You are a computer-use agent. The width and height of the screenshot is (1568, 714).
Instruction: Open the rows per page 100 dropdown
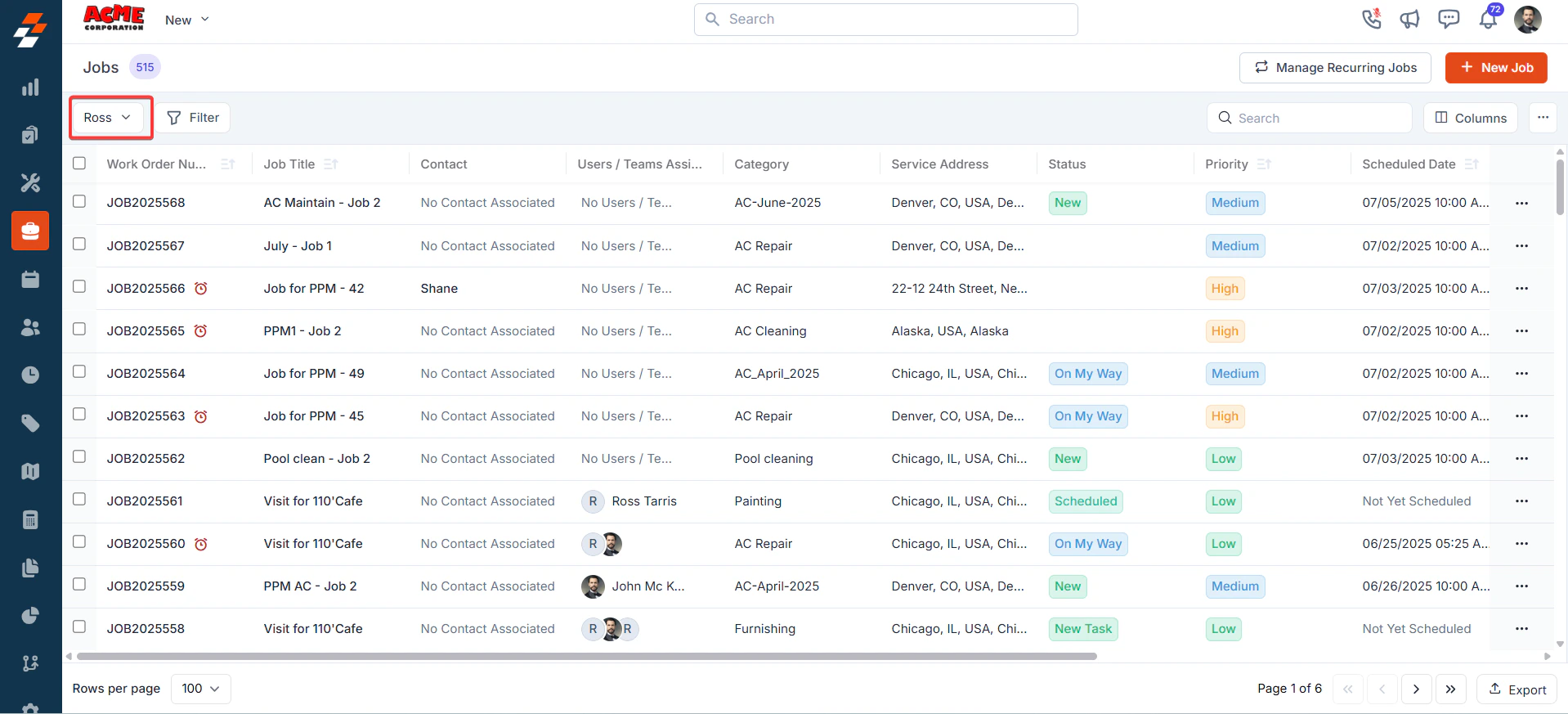pyautogui.click(x=201, y=689)
